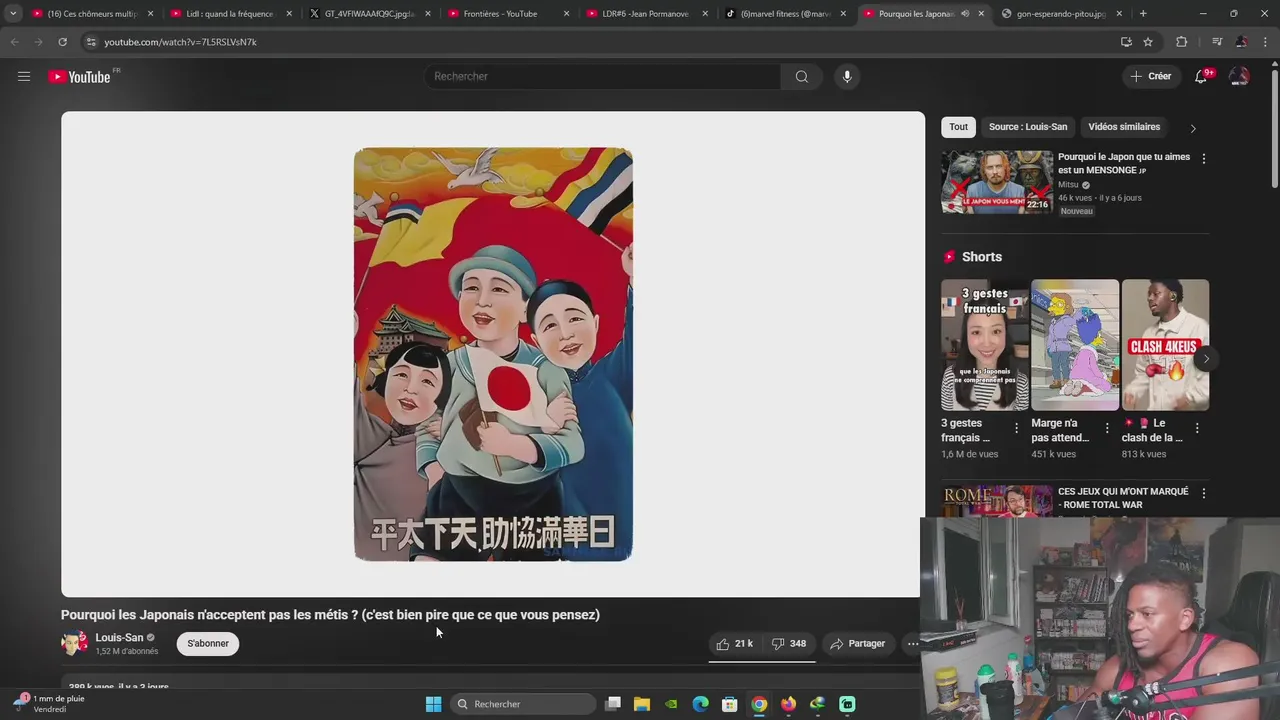This screenshot has width=1280, height=720.
Task: Open Chrome extensions puzzle icon
Action: pos(1182,42)
